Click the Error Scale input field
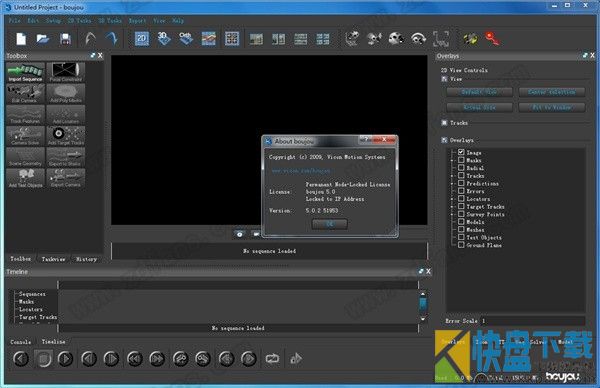 tap(533, 321)
